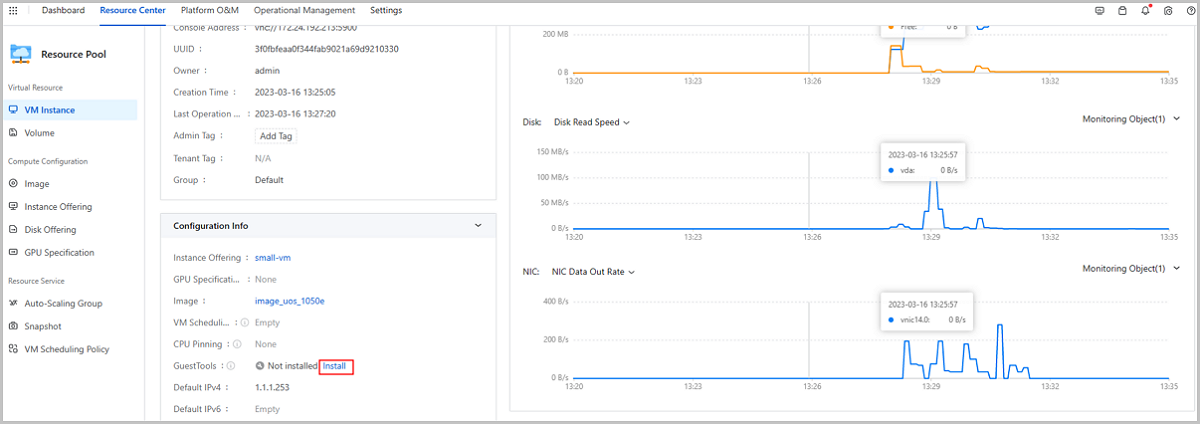Click the info icon beside CPU Pinning
Image resolution: width=1200 pixels, height=424 pixels.
click(234, 344)
